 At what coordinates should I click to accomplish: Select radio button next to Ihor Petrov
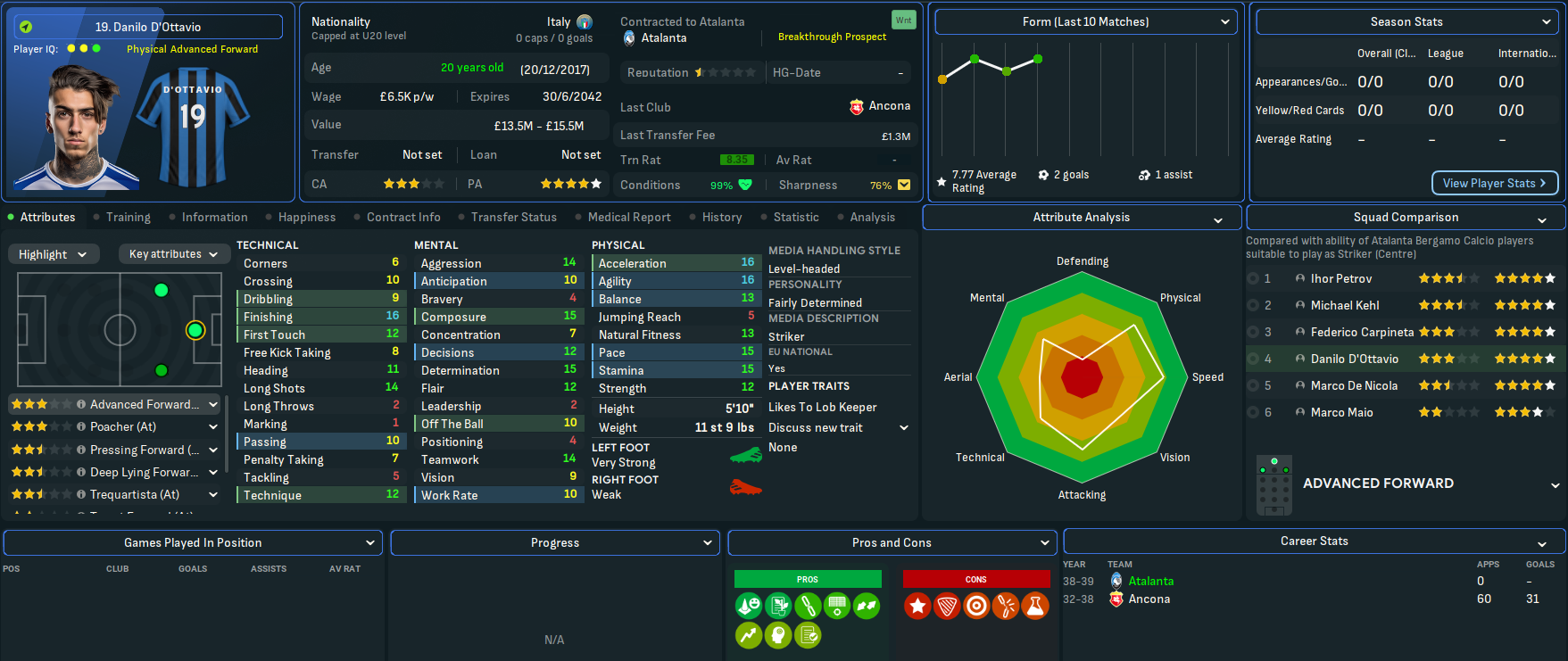tap(1254, 278)
